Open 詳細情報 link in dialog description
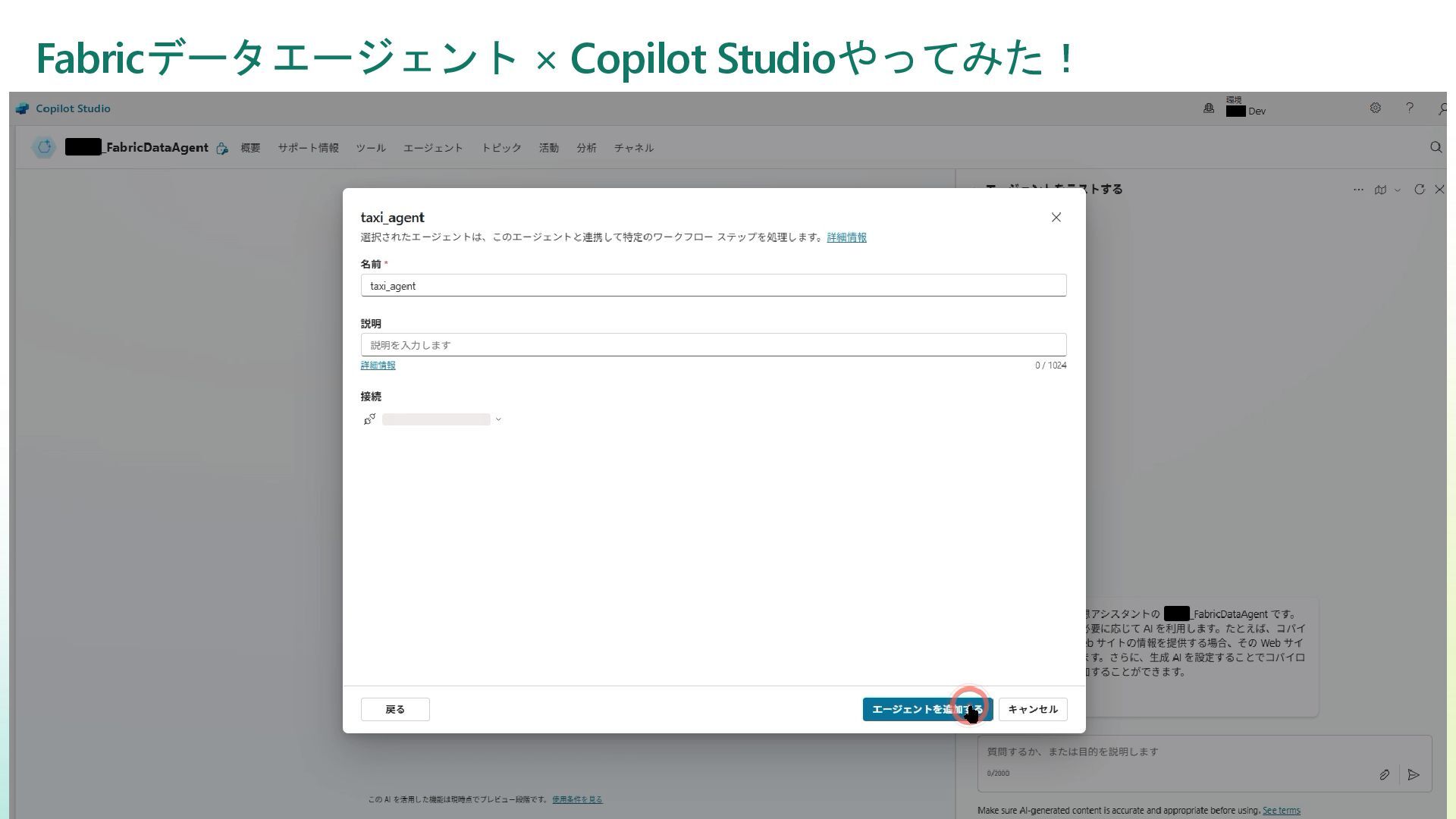 pos(846,237)
